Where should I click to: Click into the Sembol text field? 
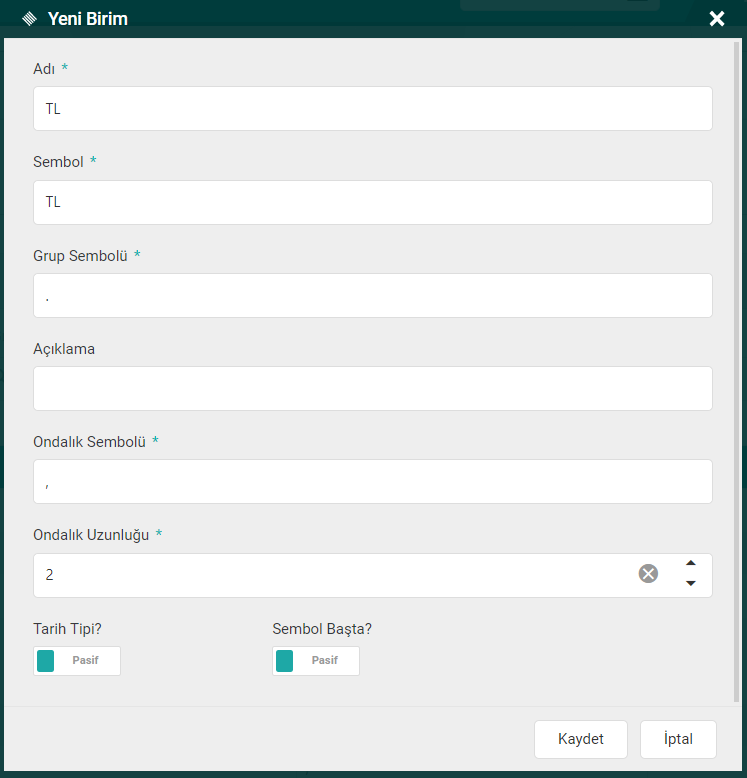(x=372, y=202)
